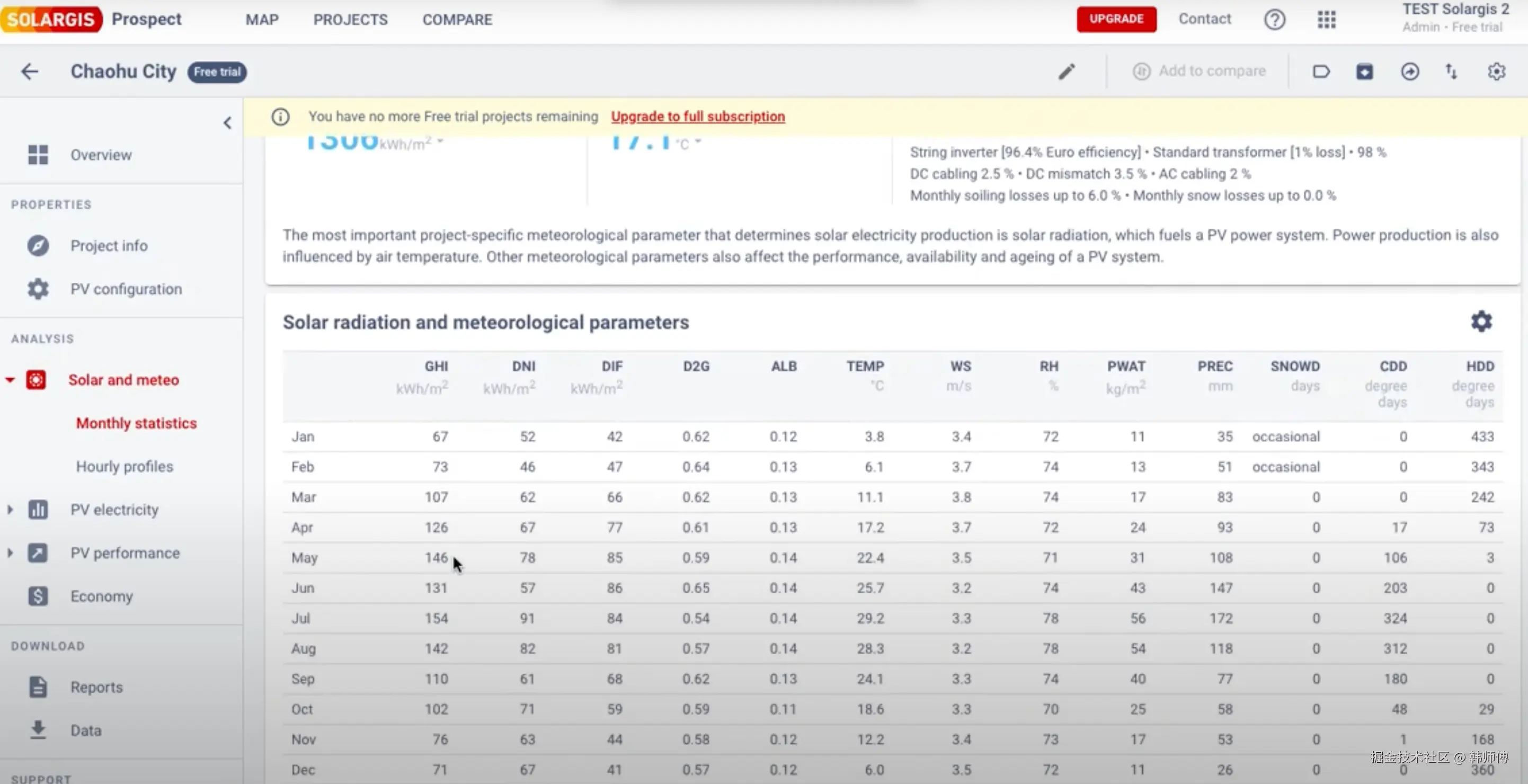Click the archive project icon
The image size is (1528, 784).
pos(1364,72)
